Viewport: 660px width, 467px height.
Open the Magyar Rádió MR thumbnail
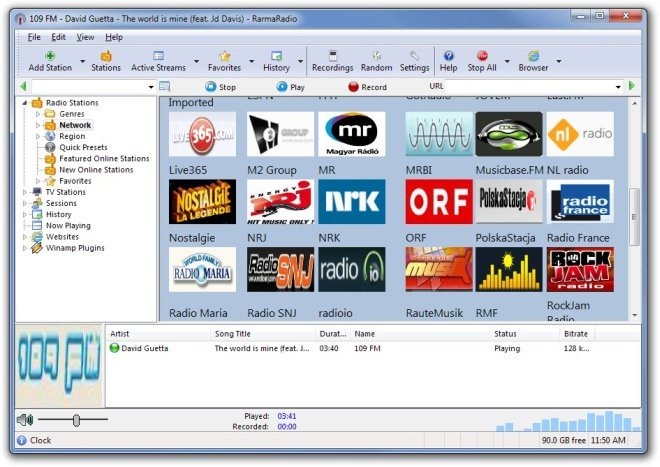(x=352, y=134)
